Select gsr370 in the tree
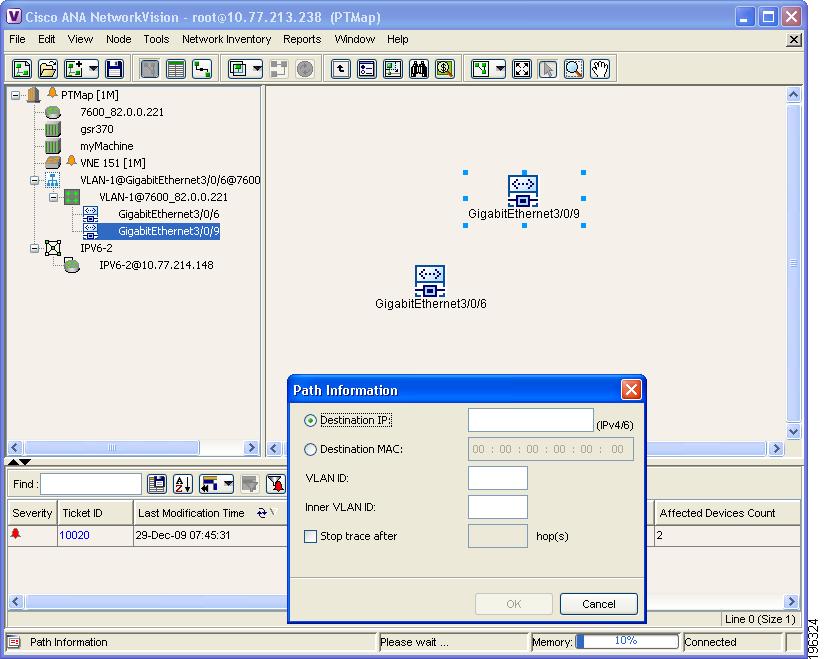The image size is (824, 659). (97, 129)
